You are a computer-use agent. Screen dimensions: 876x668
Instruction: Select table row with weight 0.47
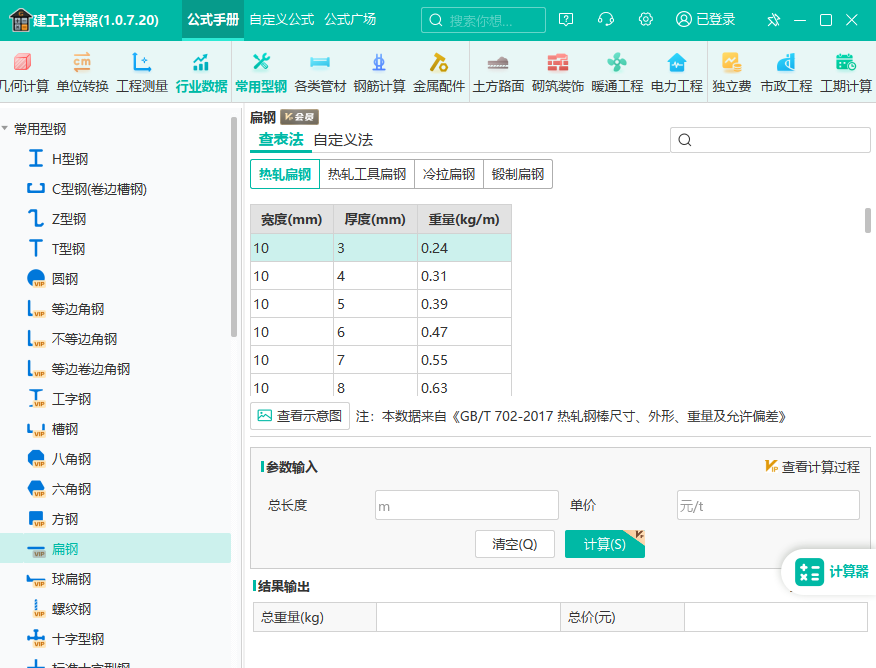[380, 332]
